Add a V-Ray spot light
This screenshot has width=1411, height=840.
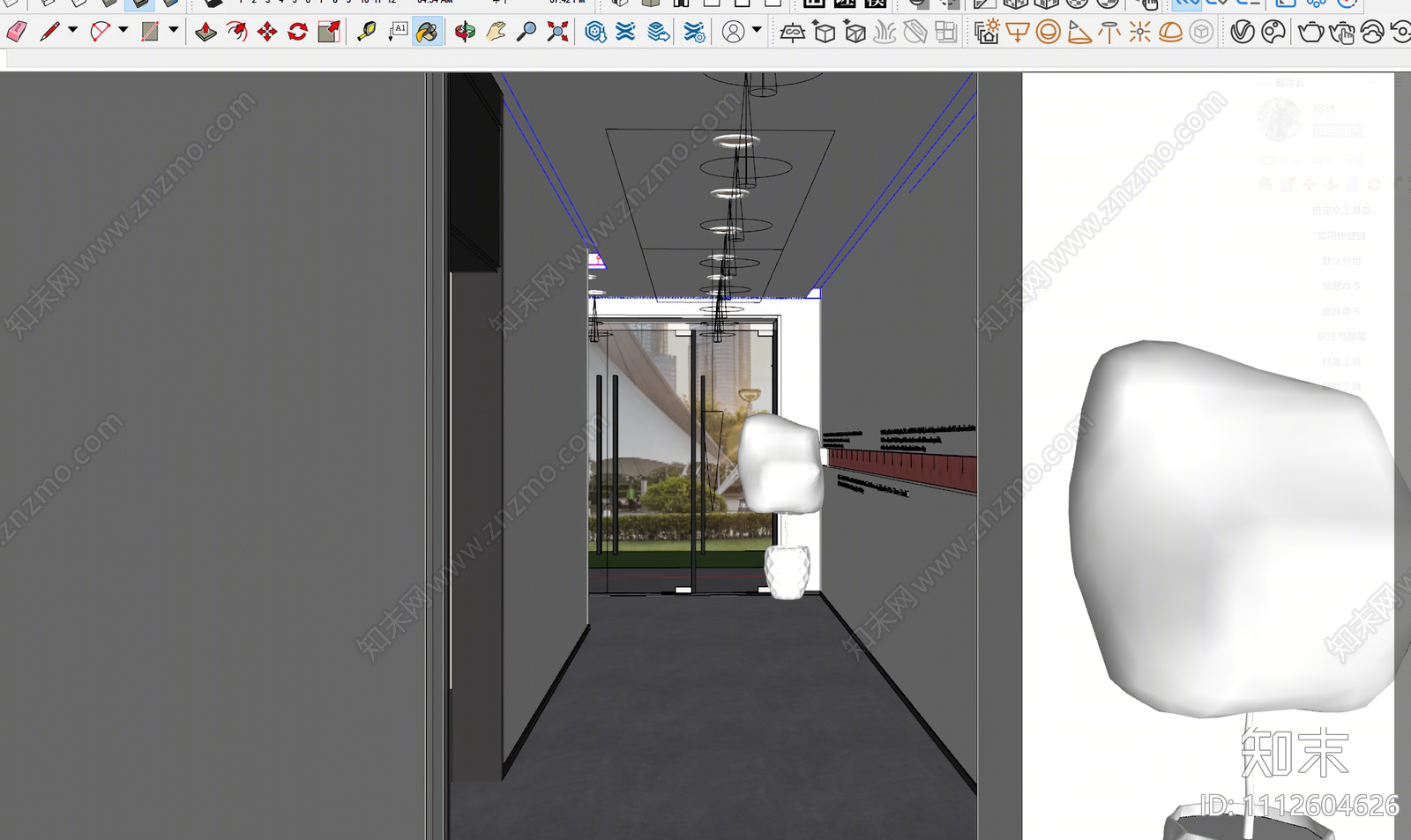point(1079,33)
